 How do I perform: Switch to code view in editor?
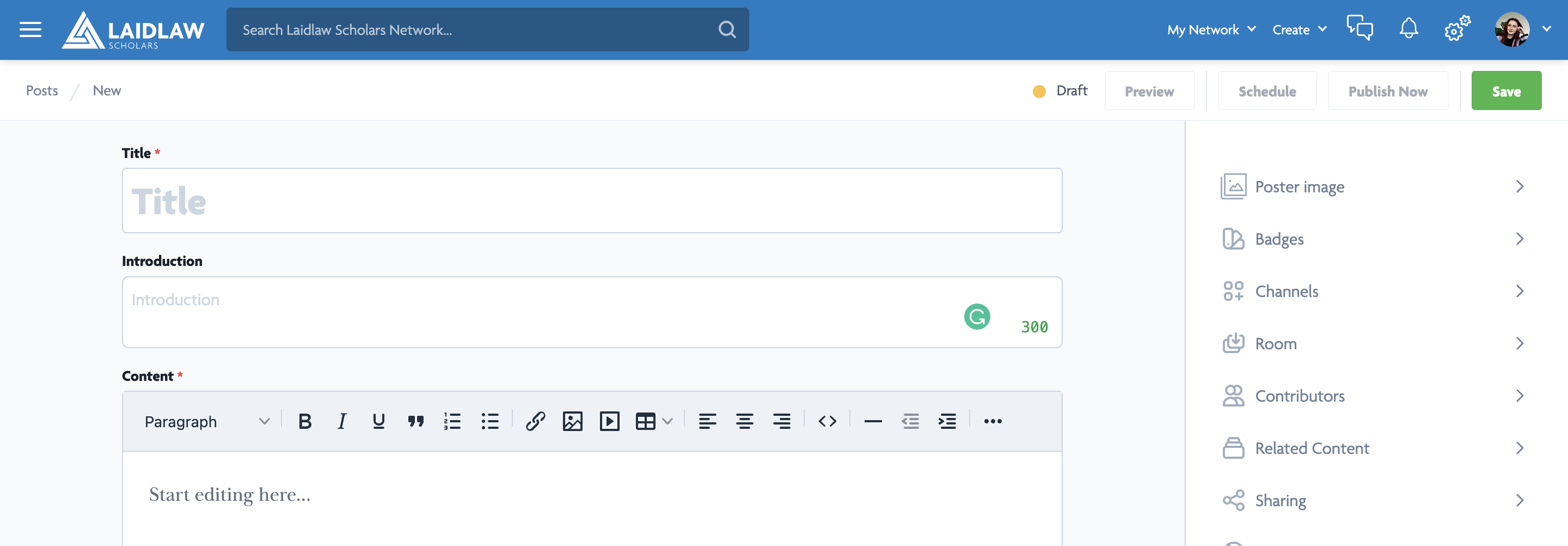pyautogui.click(x=827, y=421)
